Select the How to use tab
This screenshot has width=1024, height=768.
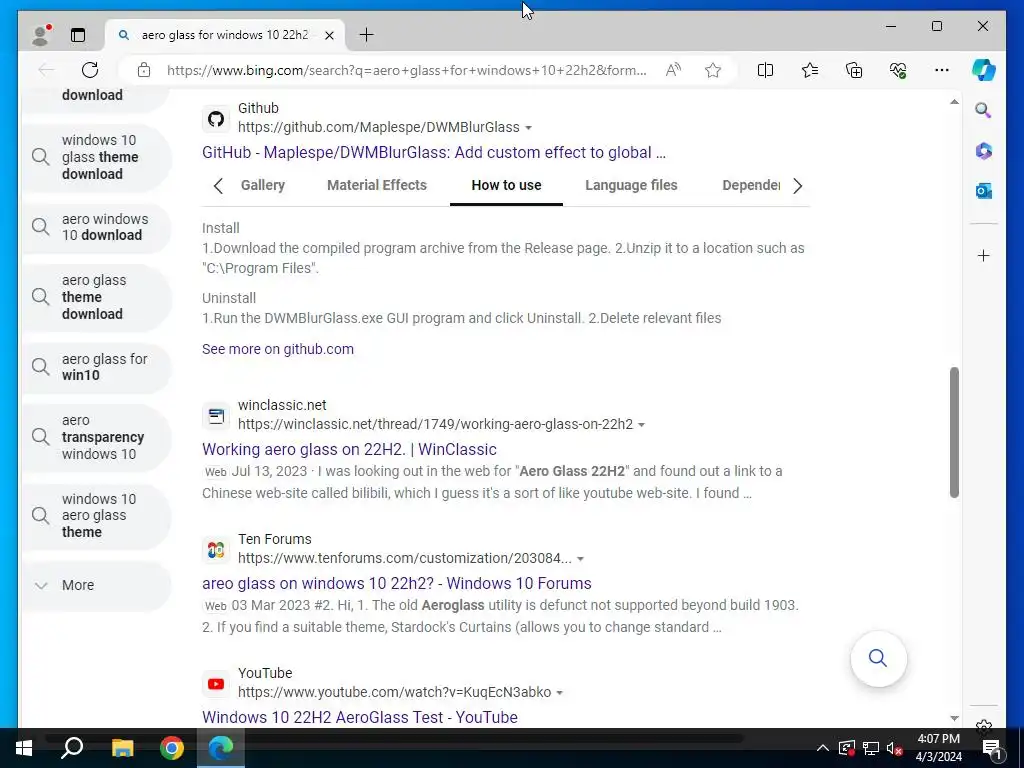[x=506, y=185]
